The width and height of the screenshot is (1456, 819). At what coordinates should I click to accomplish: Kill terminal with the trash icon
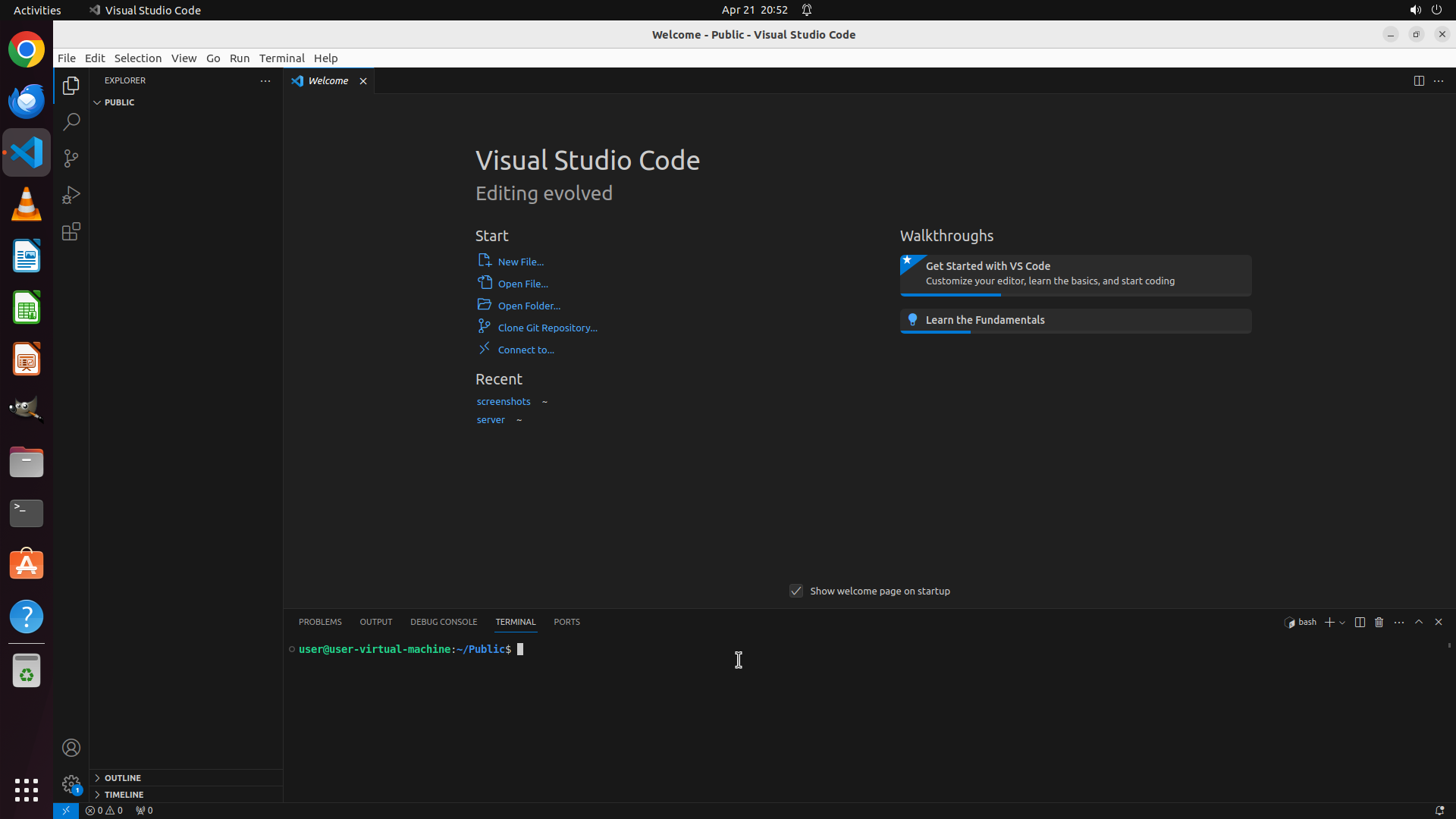[x=1379, y=622]
